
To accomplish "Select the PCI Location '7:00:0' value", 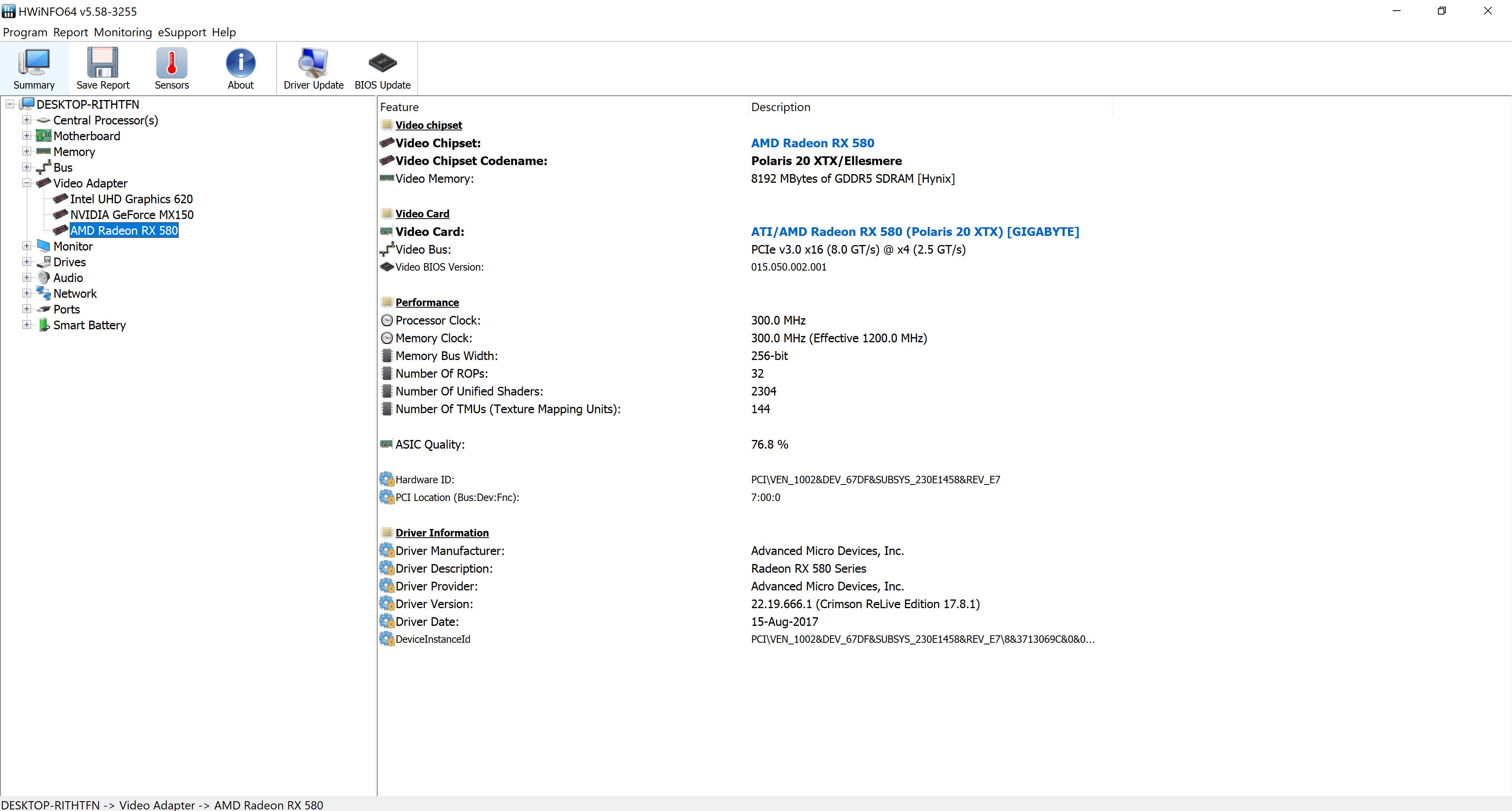I will coord(765,497).
